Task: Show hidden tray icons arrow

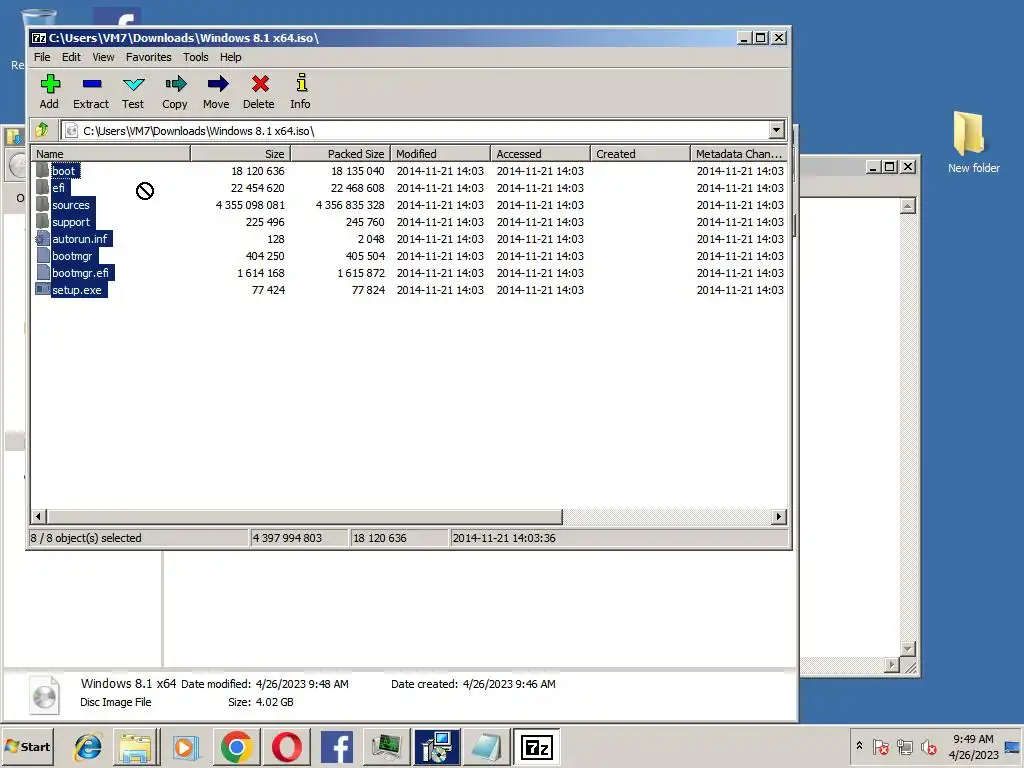Action: coord(859,746)
